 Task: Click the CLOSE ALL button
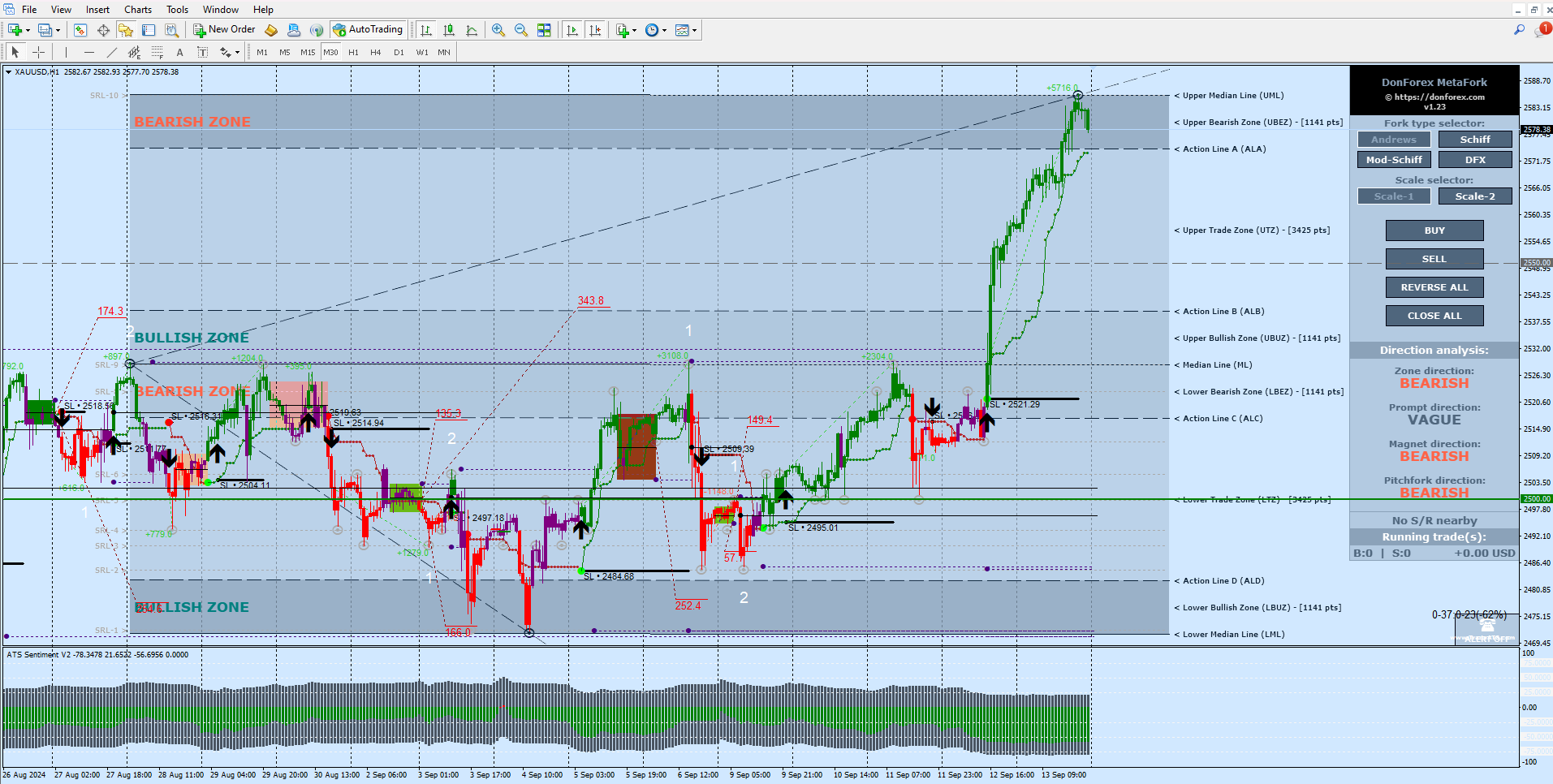click(x=1434, y=316)
